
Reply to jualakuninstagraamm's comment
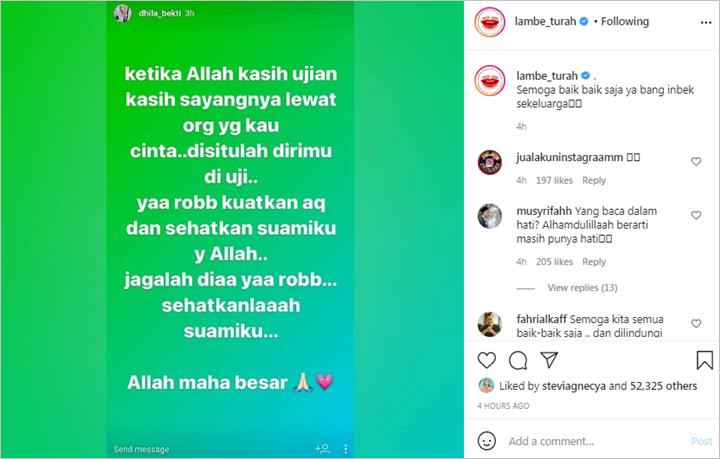tap(594, 180)
